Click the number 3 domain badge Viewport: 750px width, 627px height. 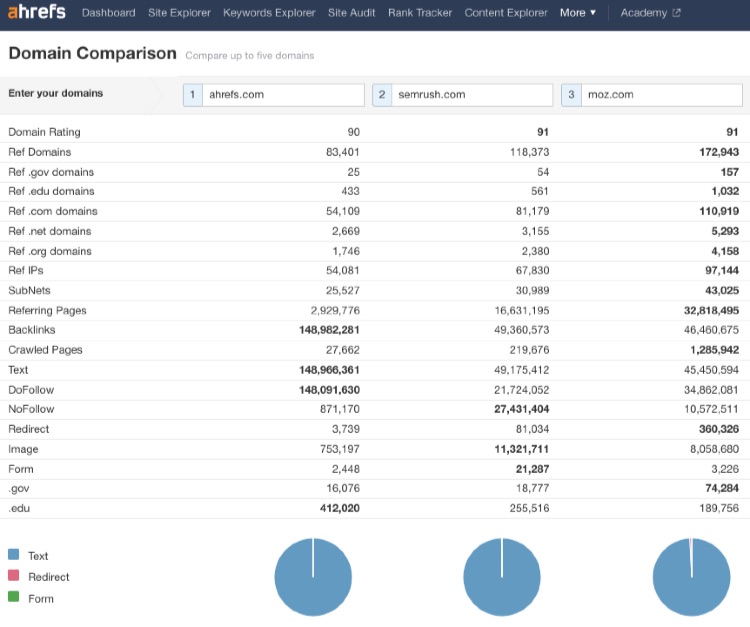571,95
